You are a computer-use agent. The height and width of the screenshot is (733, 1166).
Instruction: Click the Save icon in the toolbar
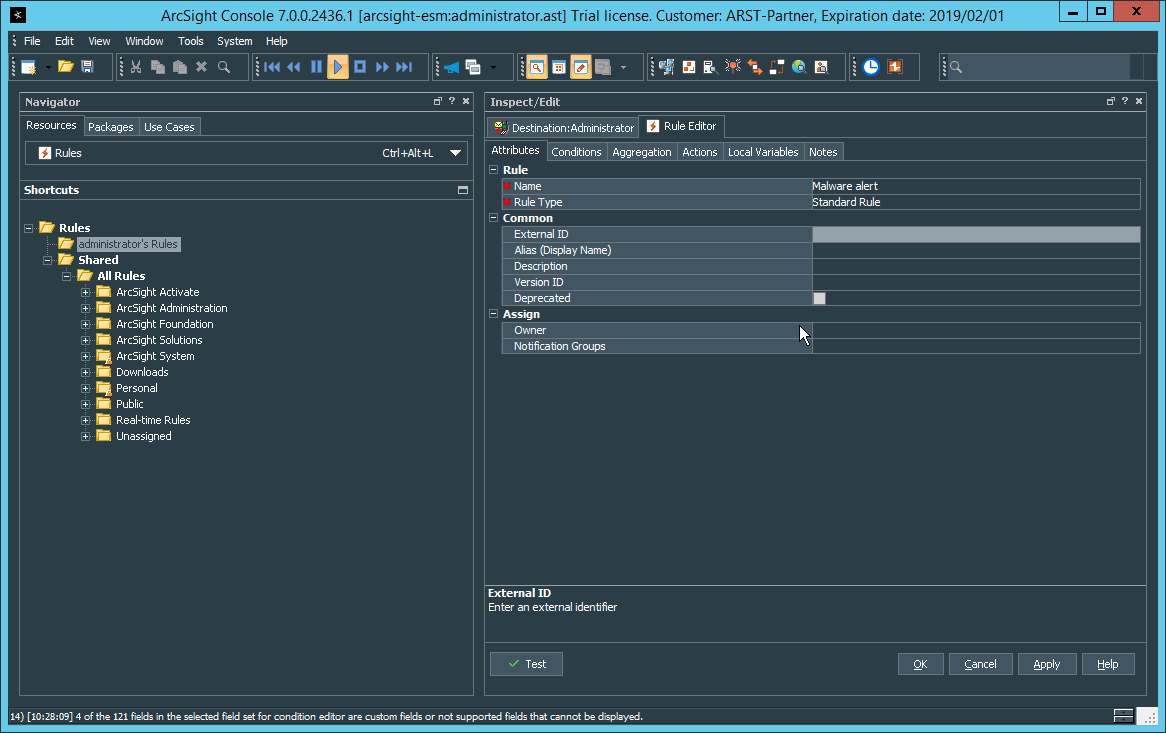[88, 67]
